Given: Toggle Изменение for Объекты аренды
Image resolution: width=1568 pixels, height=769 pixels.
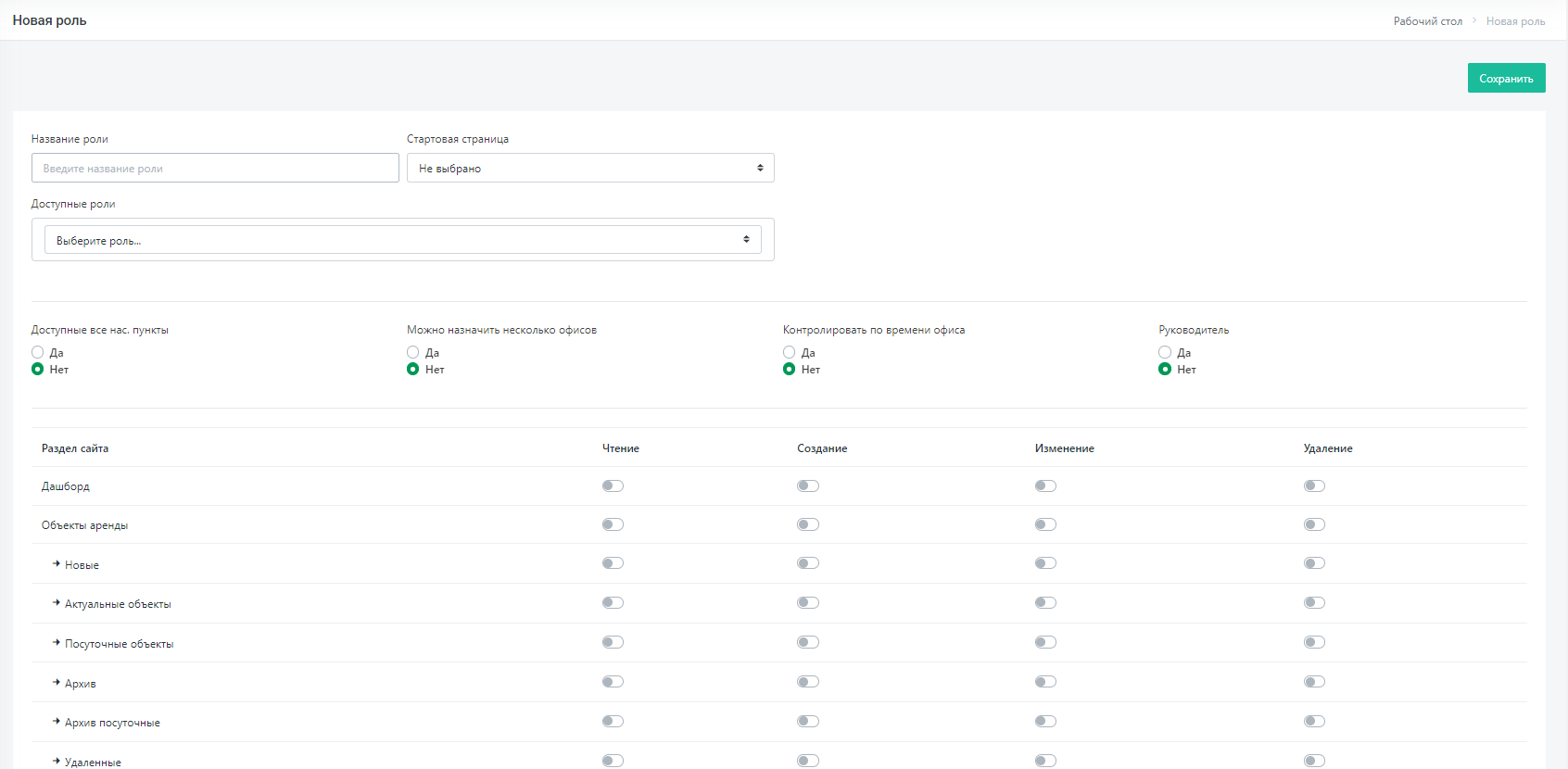Looking at the screenshot, I should click(x=1045, y=524).
